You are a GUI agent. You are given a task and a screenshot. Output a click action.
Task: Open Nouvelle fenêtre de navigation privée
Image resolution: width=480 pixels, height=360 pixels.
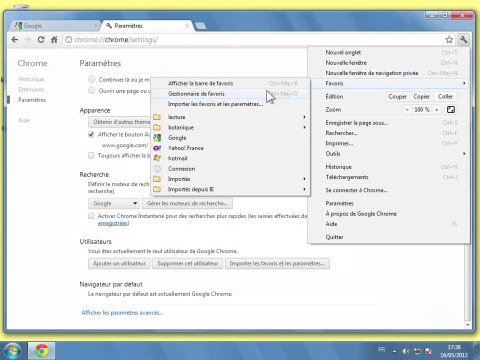(388, 73)
